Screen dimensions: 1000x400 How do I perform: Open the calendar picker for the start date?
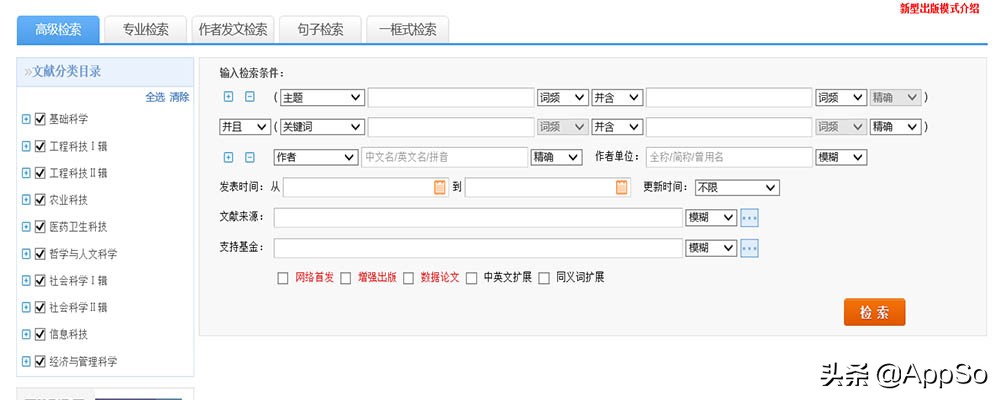coord(440,187)
